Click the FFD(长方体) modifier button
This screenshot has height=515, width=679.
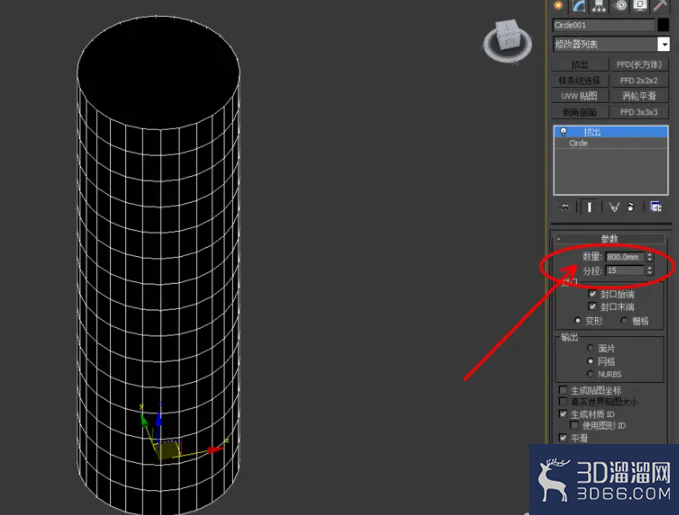639,65
